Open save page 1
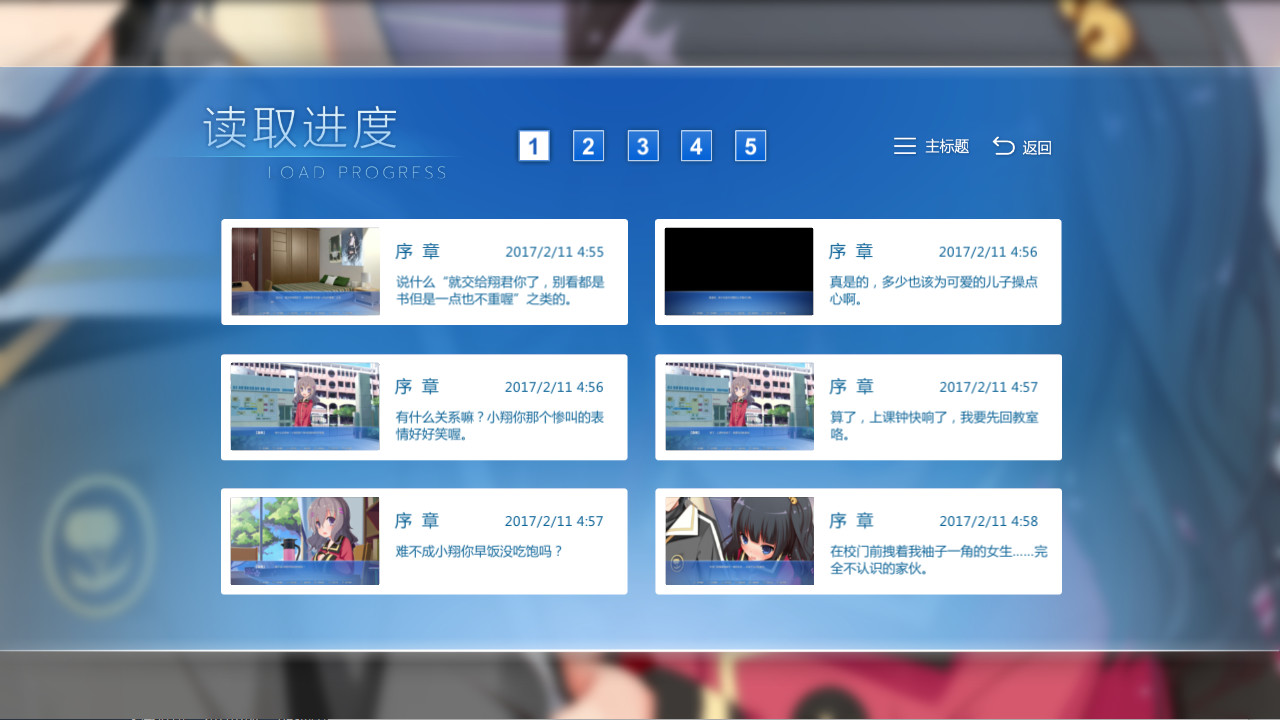Screen dimensions: 1280x720 pyautogui.click(x=534, y=145)
